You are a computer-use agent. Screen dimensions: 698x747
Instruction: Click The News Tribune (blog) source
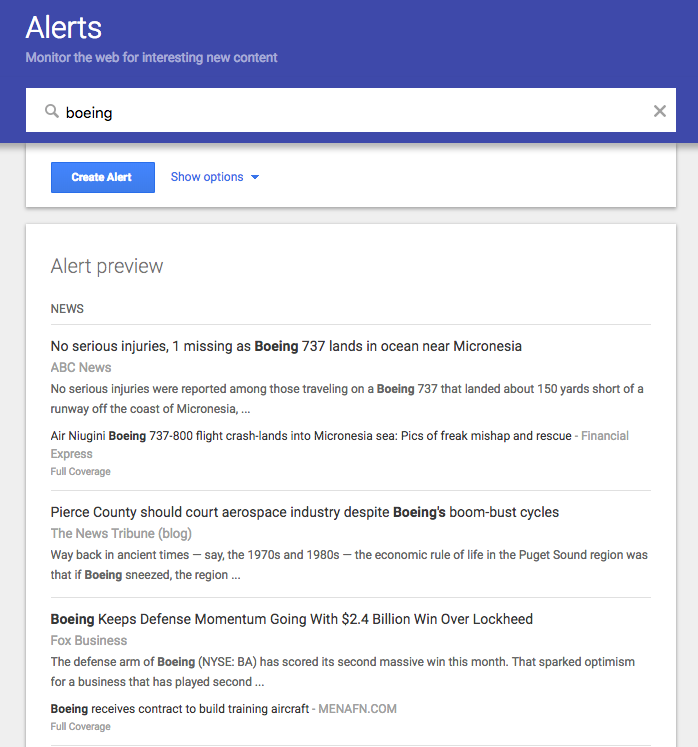click(121, 533)
